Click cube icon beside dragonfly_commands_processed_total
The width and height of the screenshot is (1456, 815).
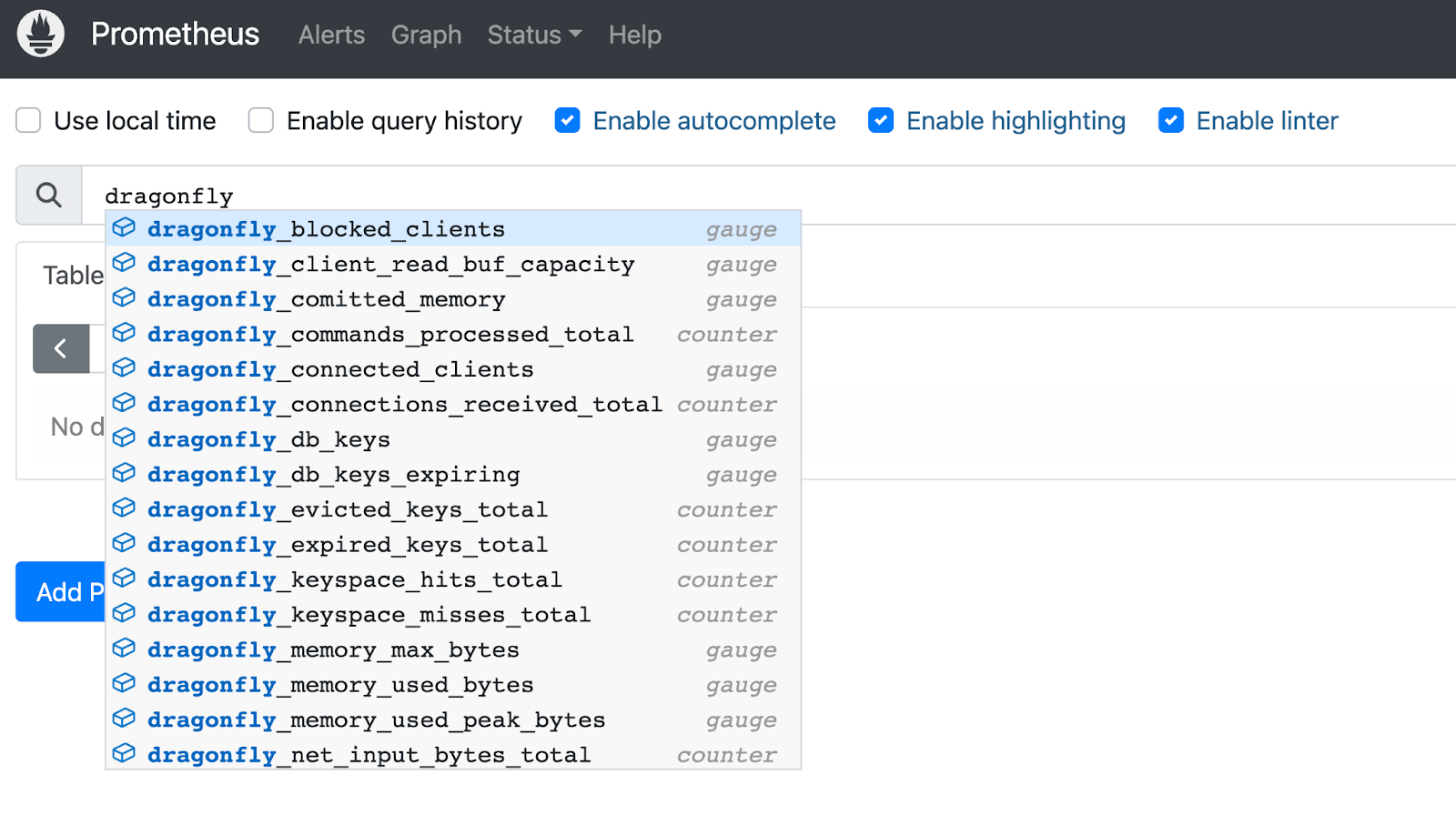[x=124, y=333]
